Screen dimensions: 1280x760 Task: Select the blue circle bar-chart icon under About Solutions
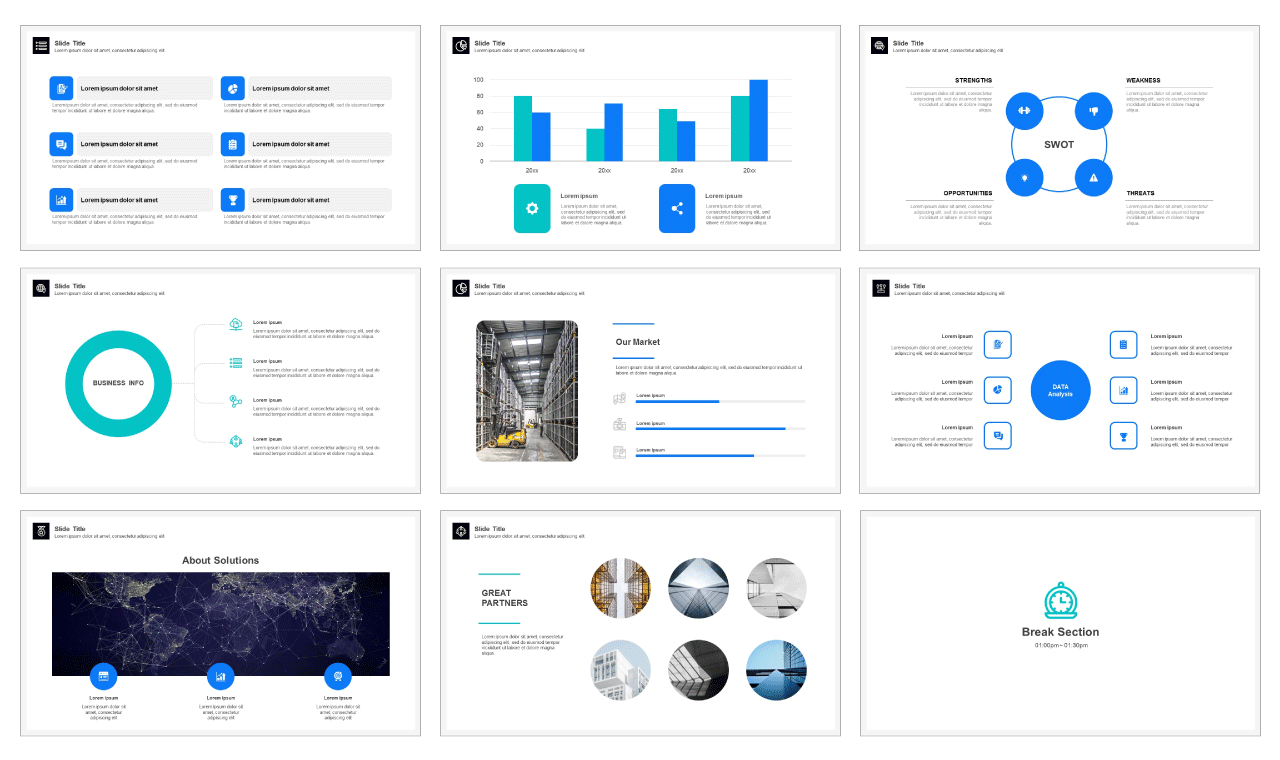point(220,676)
